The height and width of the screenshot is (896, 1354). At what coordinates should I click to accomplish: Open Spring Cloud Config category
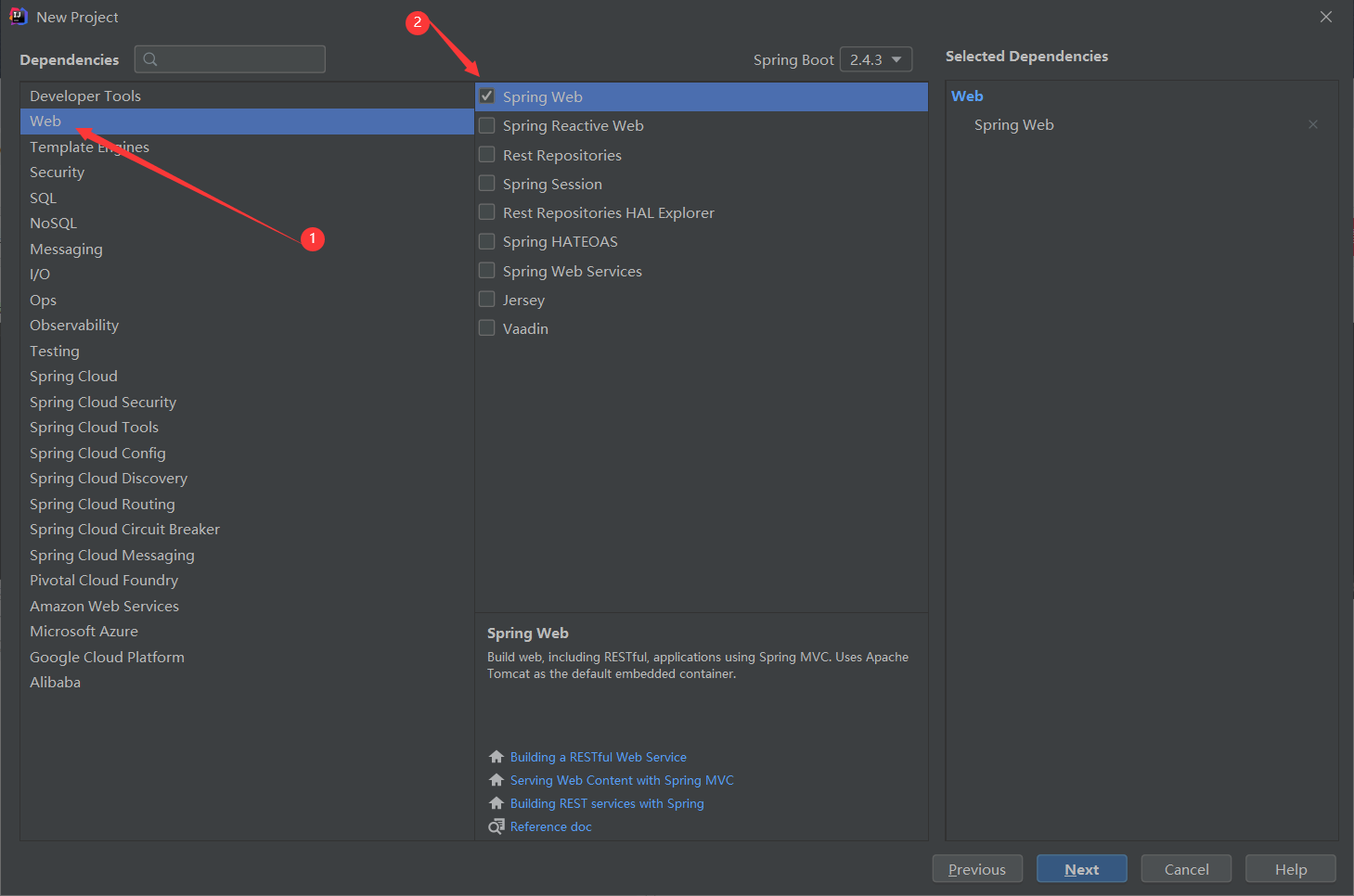click(247, 453)
